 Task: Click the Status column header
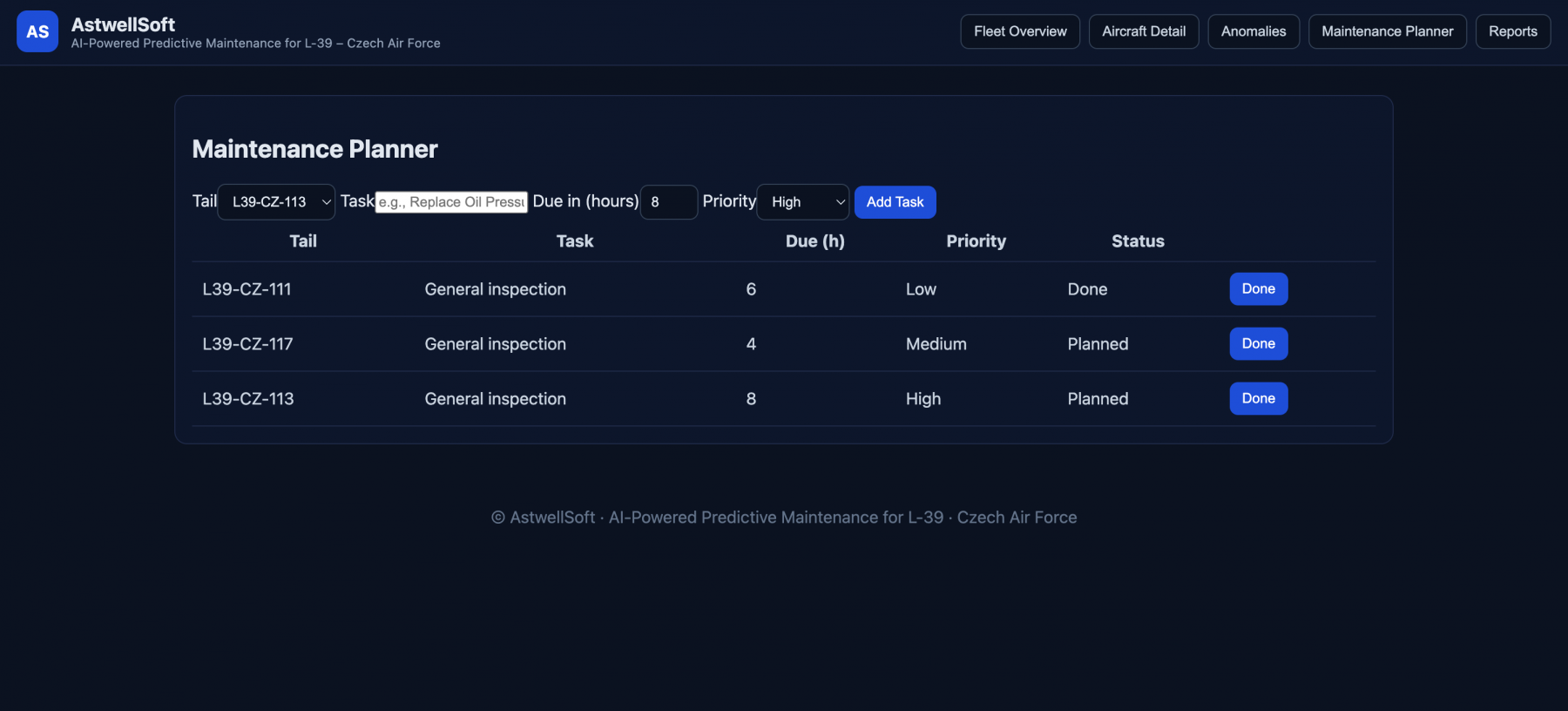click(1138, 241)
